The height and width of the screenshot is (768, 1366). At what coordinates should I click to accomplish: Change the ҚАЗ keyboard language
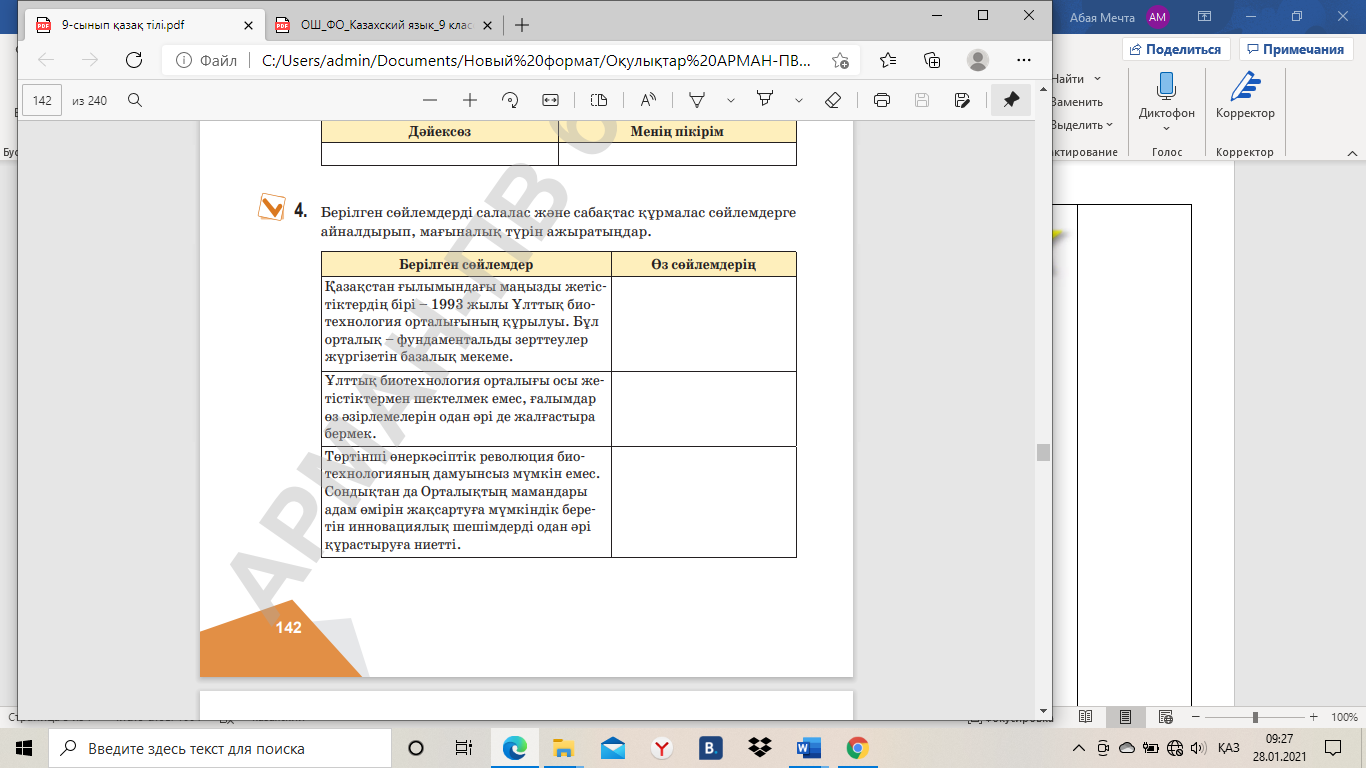click(1229, 748)
